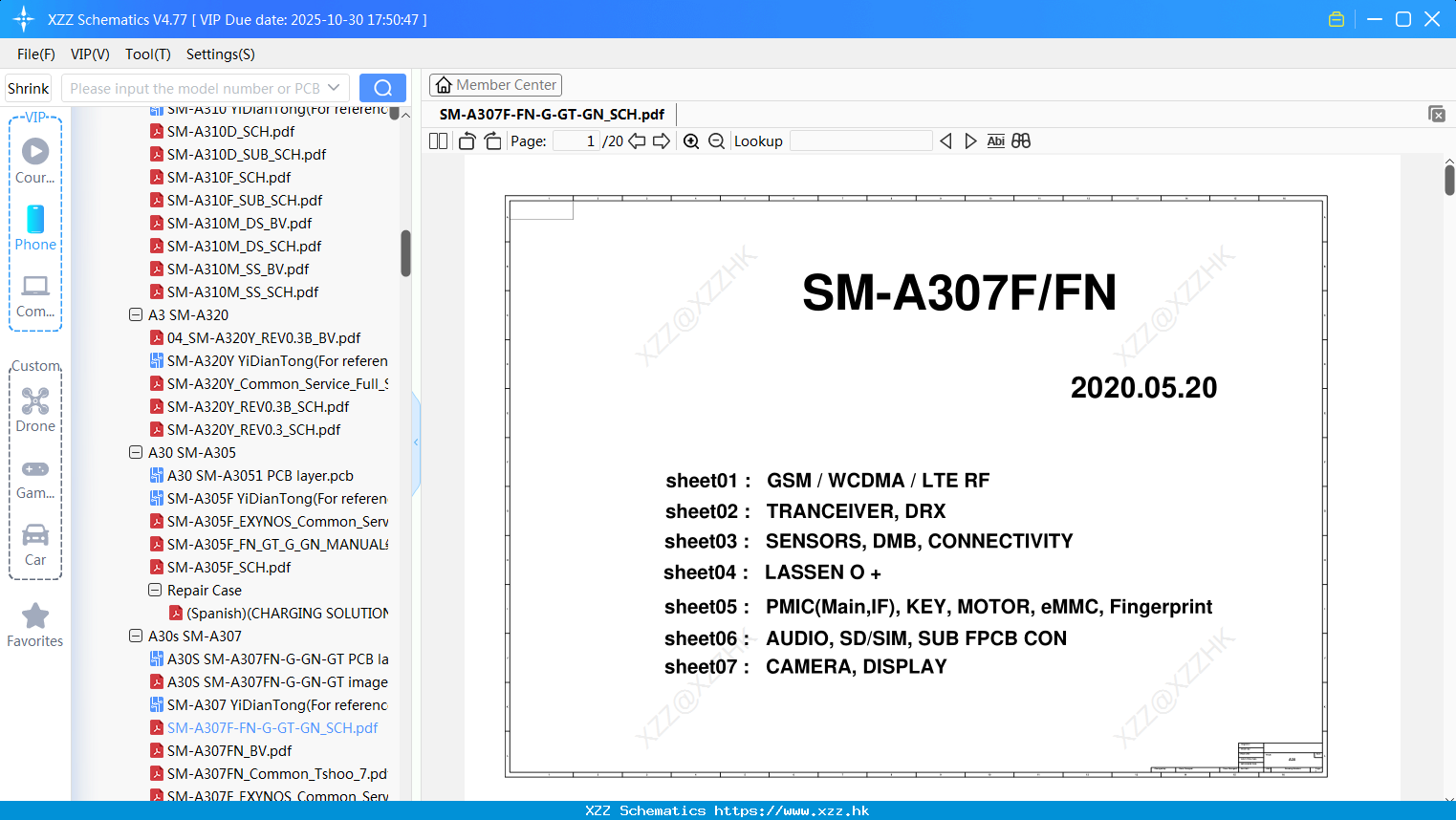
Task: Open the VIP(V) menu
Action: coord(90,54)
